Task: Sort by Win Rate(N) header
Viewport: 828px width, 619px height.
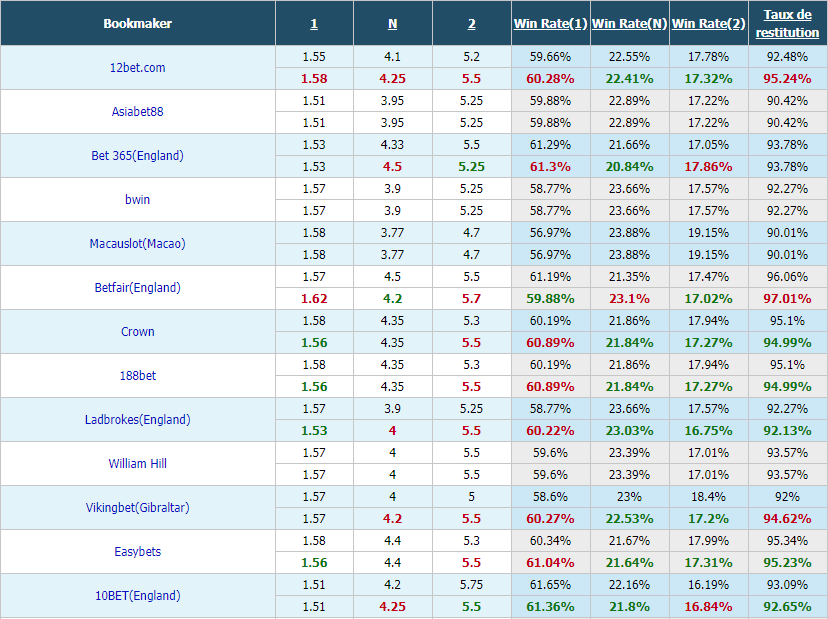Action: (629, 24)
